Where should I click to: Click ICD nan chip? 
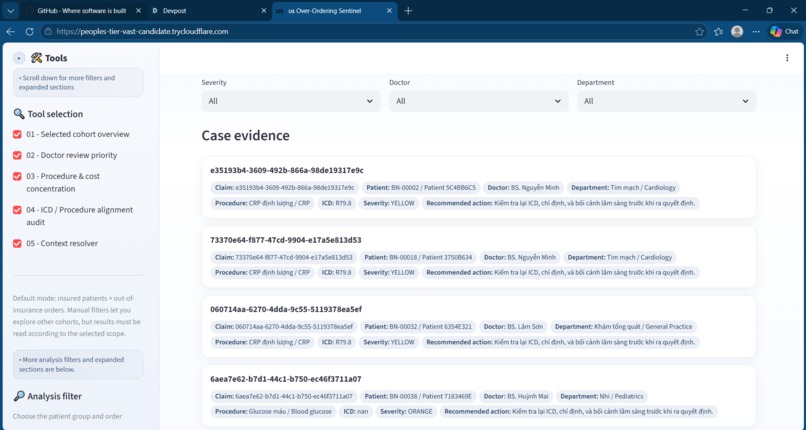(355, 412)
